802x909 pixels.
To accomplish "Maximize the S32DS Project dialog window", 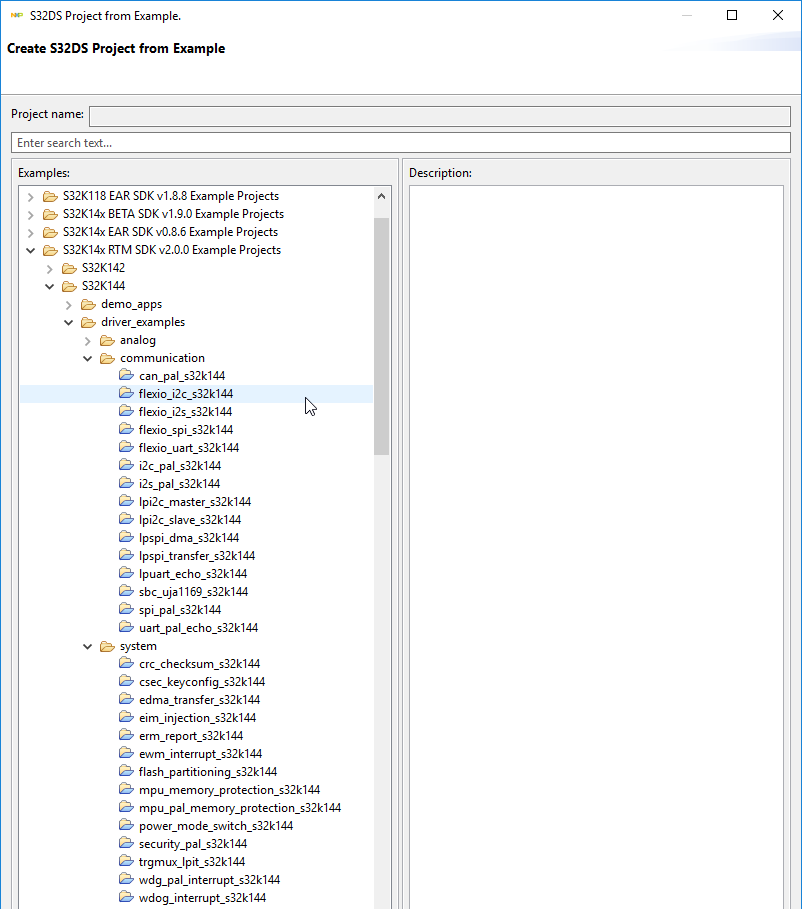I will pos(732,15).
